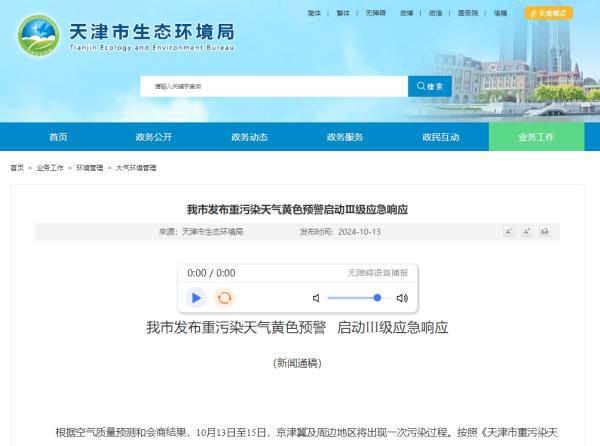The height and width of the screenshot is (446, 600).
Task: Adjust the audio volume slider
Action: pos(354,298)
